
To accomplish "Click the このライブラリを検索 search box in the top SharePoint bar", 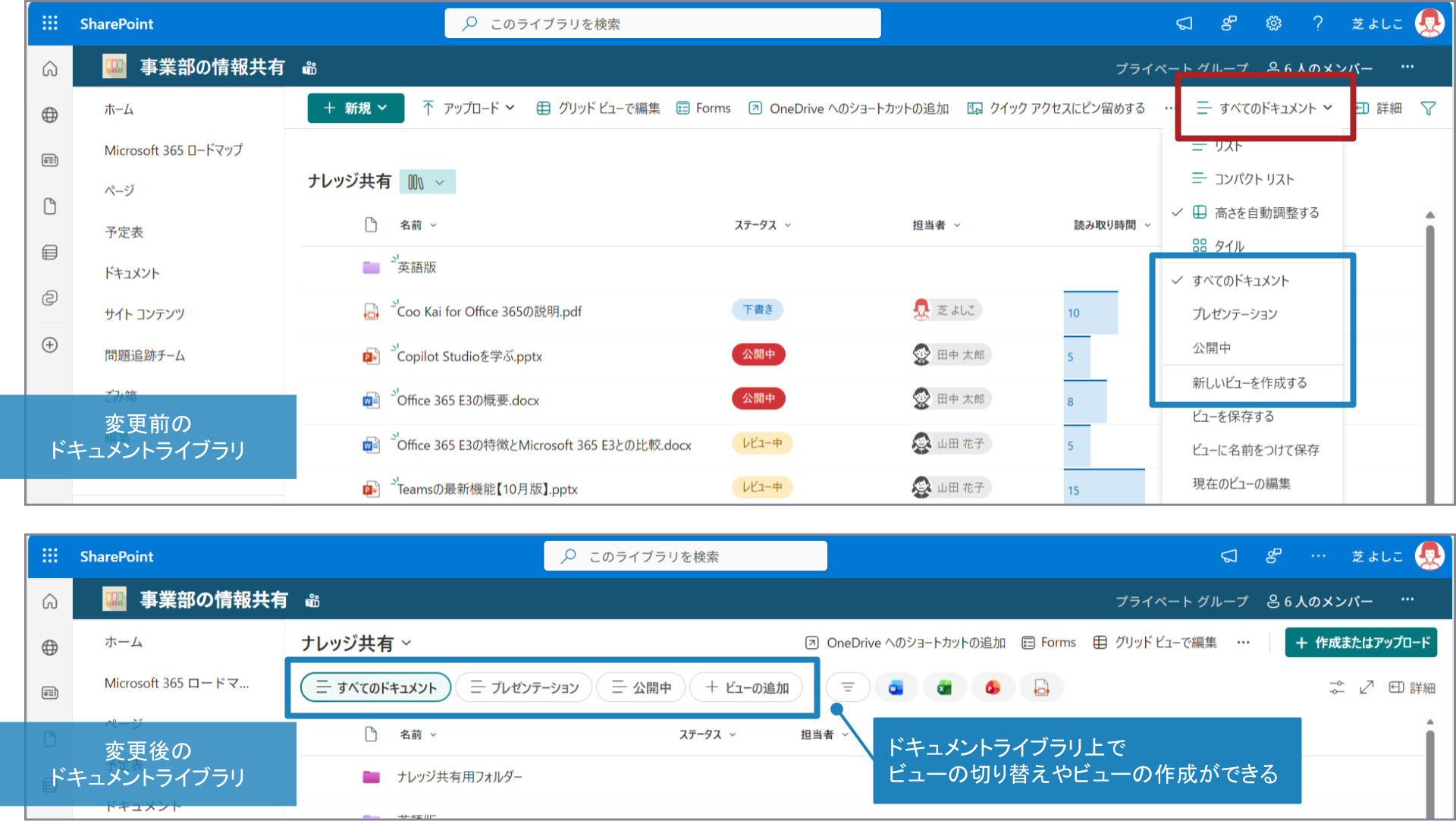I will (662, 24).
